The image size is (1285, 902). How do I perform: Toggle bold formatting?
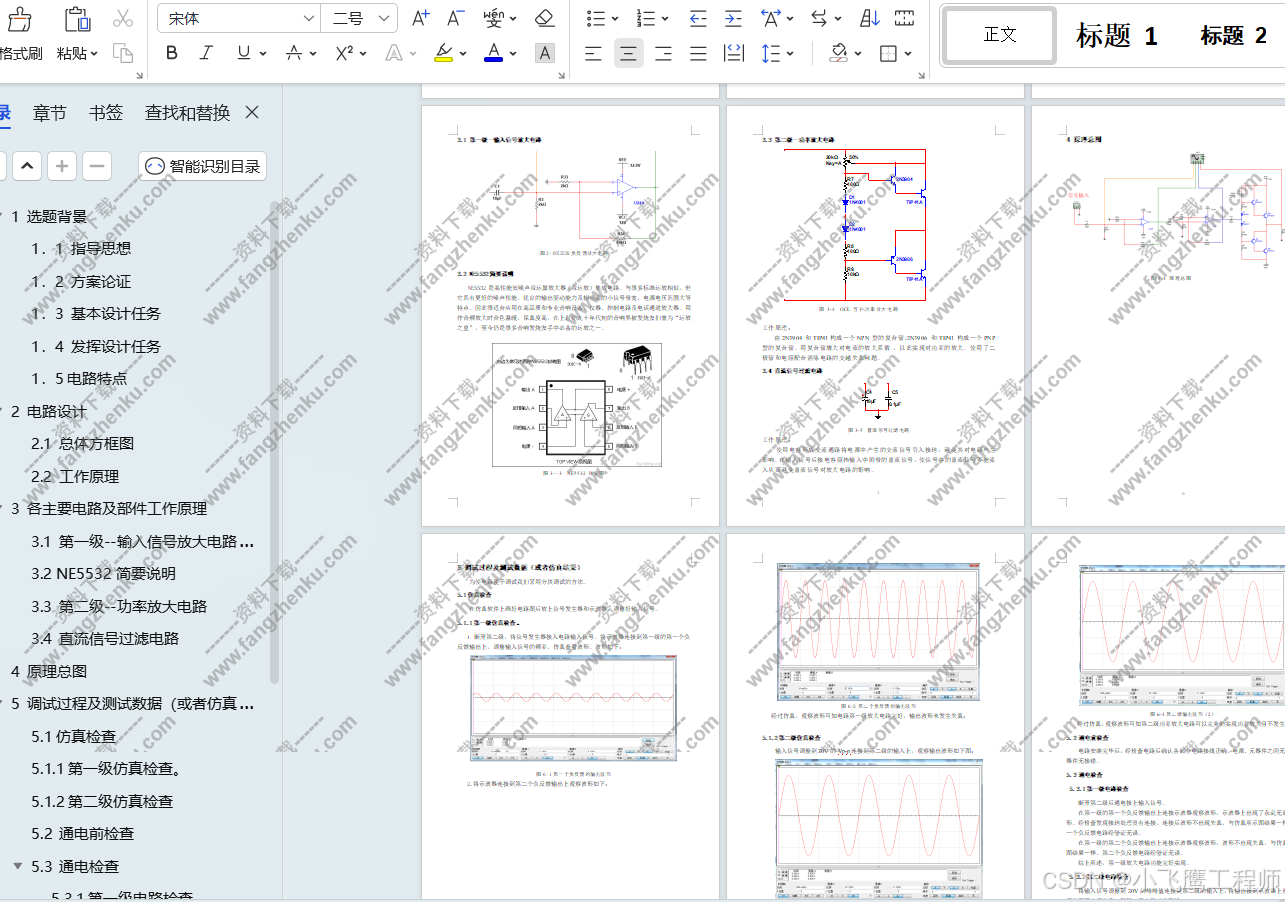click(172, 53)
